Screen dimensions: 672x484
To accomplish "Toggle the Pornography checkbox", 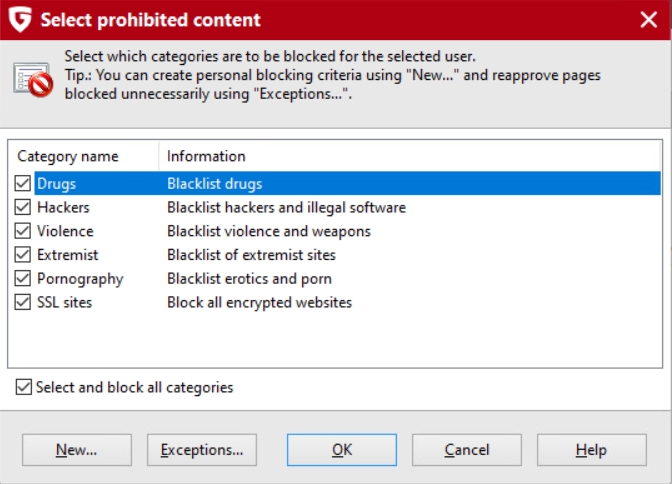I will click(x=23, y=279).
